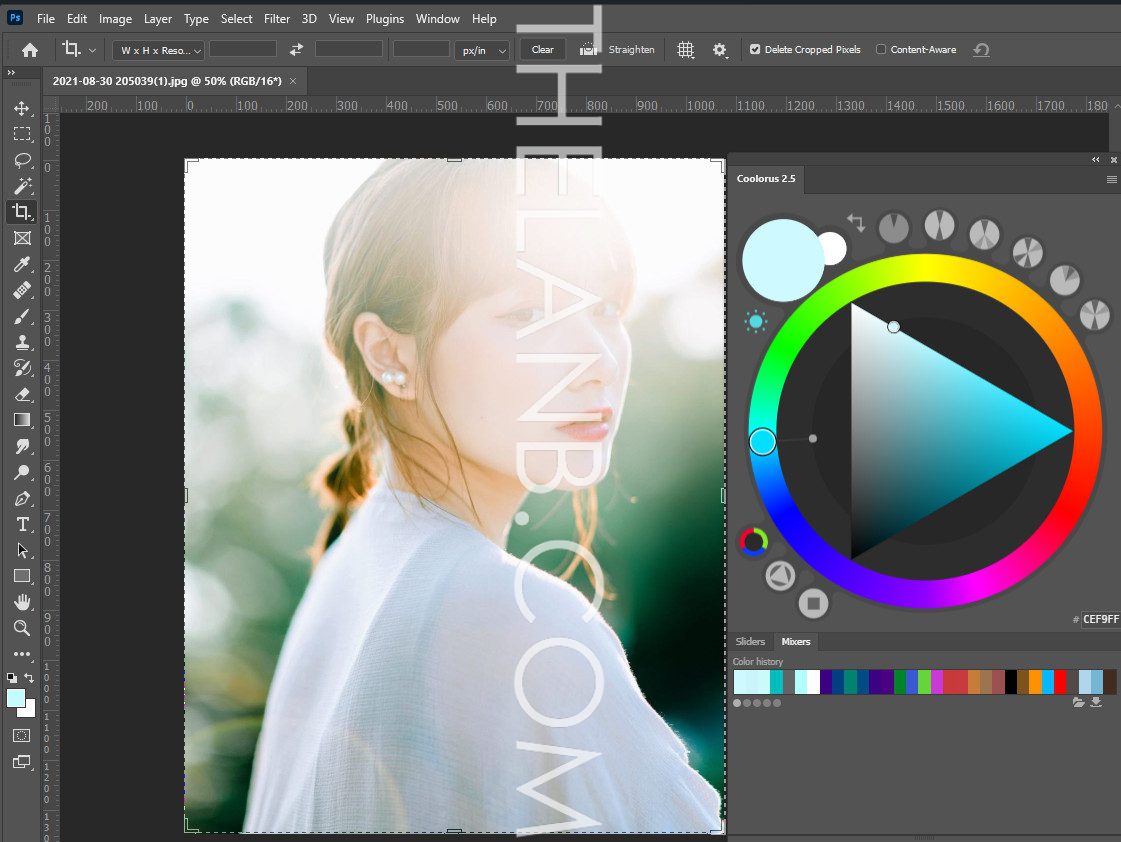Image resolution: width=1121 pixels, height=842 pixels.
Task: Open the Coolorus panel flyout menu
Action: point(1111,180)
